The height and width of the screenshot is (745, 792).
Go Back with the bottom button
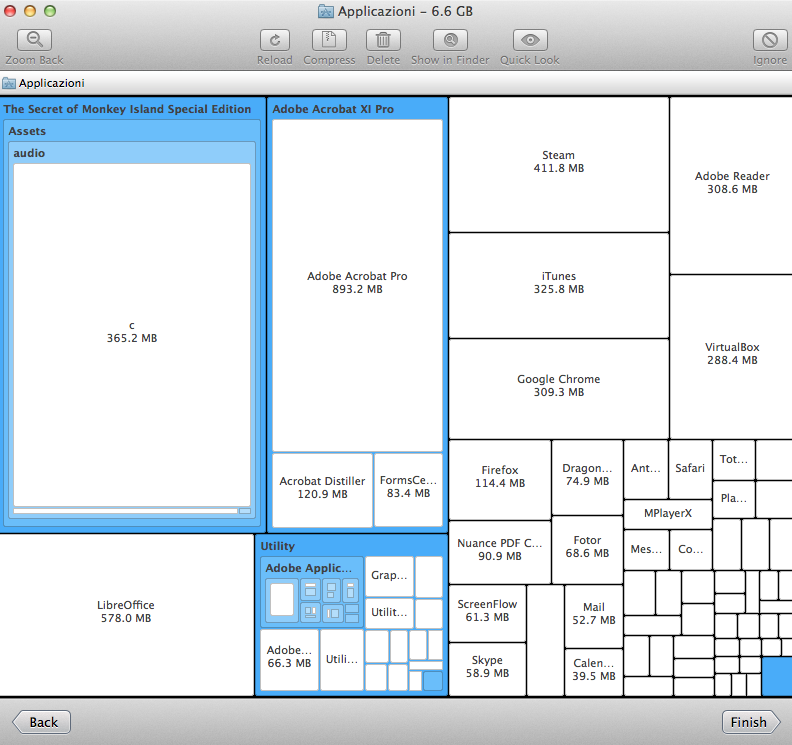click(42, 722)
